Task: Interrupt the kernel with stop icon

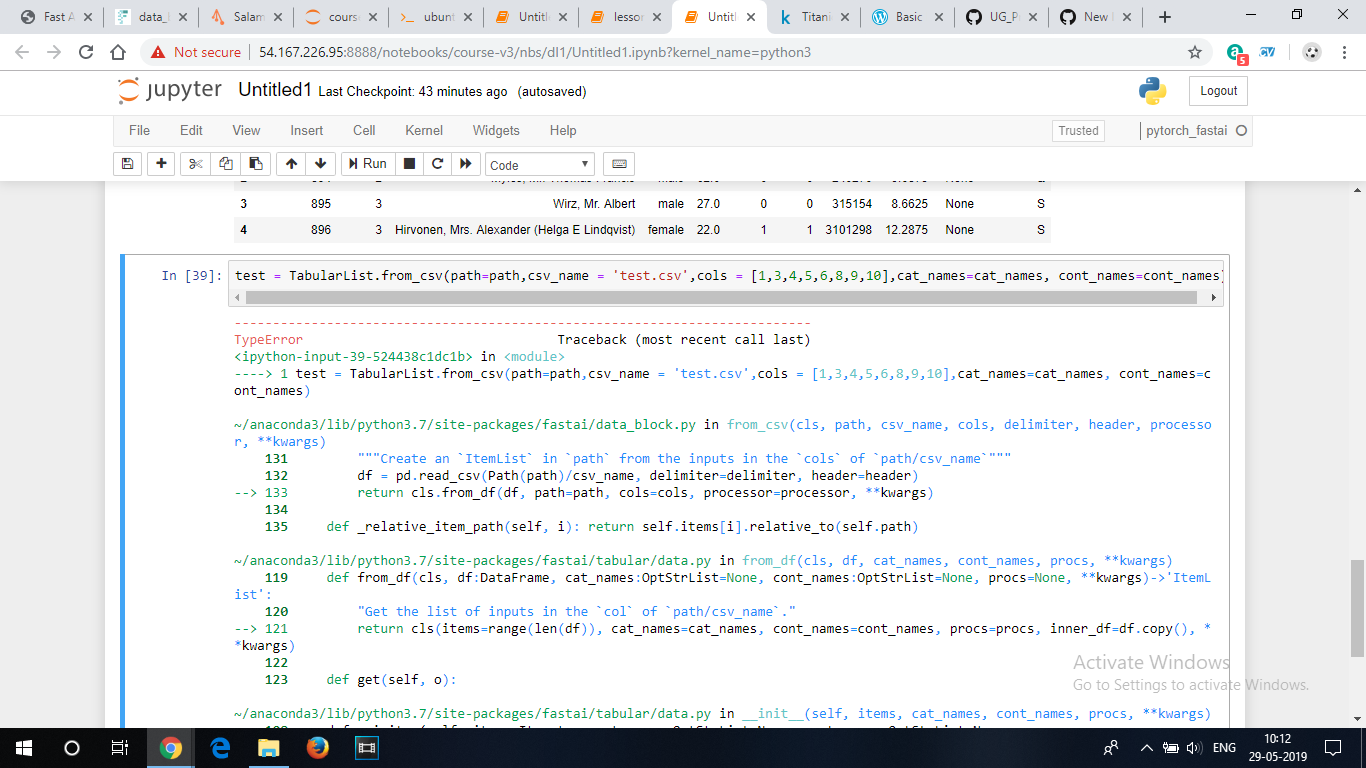Action: [409, 163]
